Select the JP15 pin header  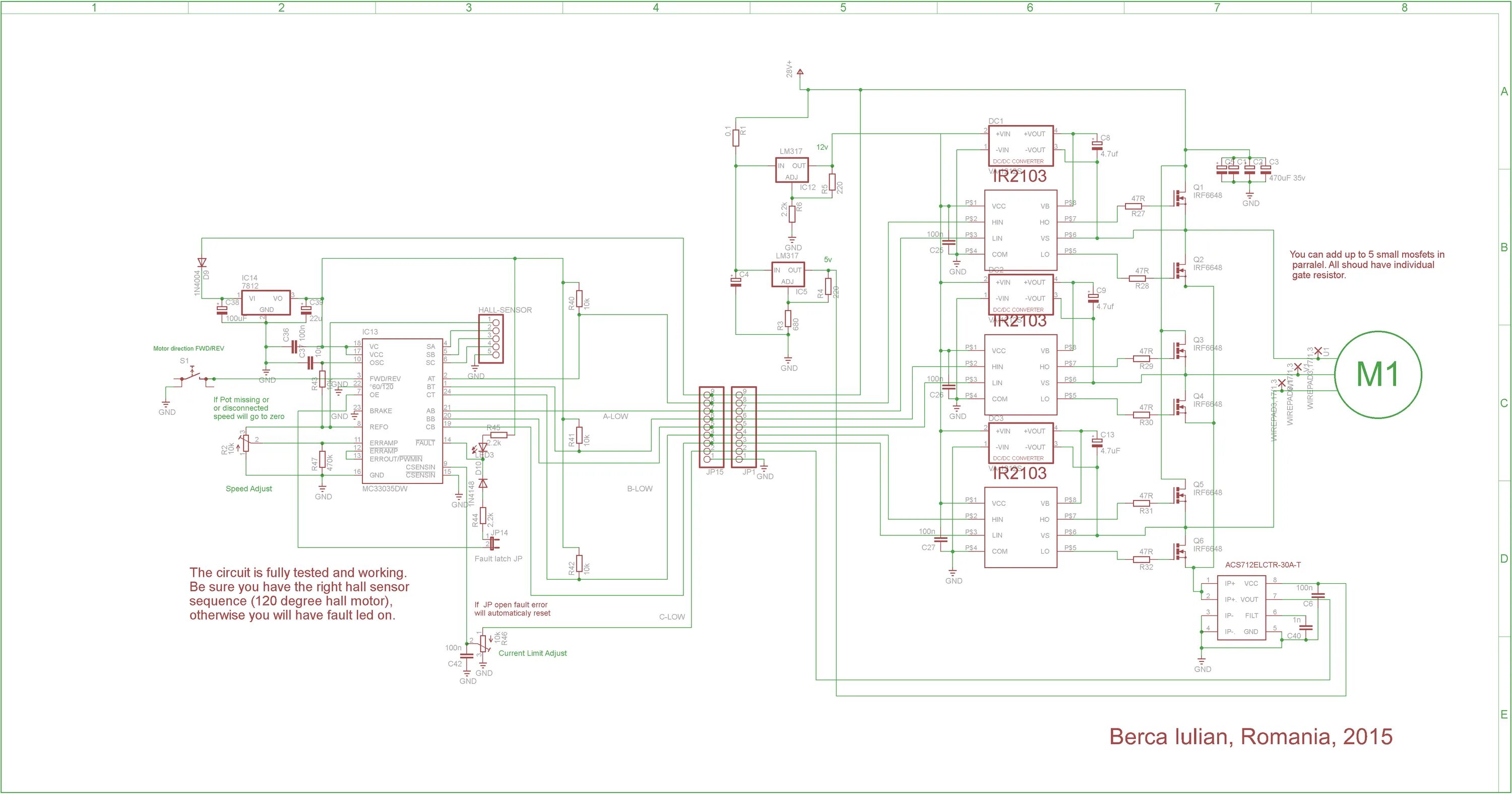pos(711,427)
